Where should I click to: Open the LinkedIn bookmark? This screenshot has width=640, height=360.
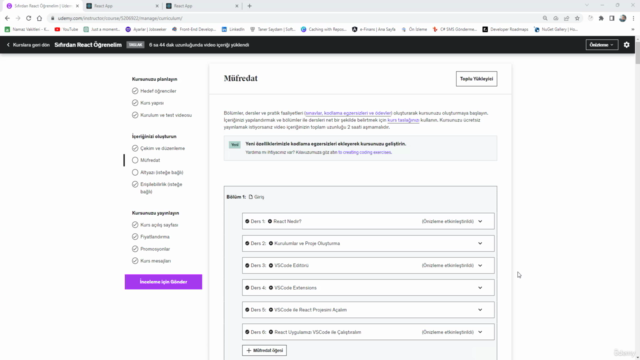pos(233,29)
